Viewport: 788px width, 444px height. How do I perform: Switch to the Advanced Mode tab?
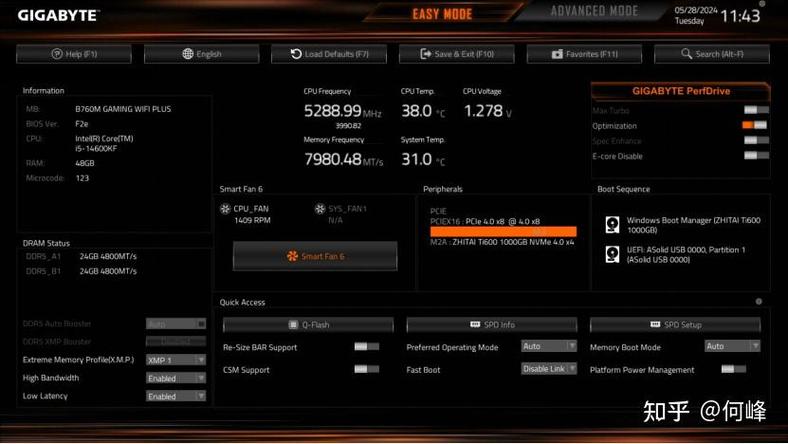[594, 11]
